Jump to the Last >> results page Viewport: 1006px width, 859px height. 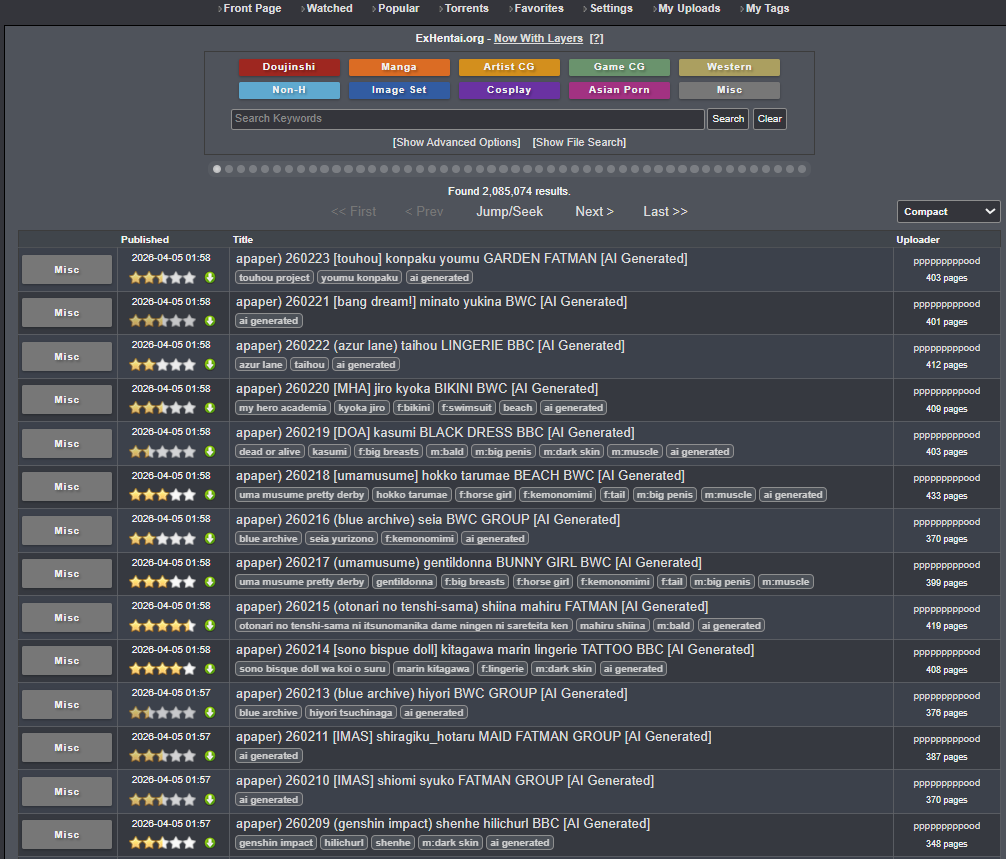665,212
